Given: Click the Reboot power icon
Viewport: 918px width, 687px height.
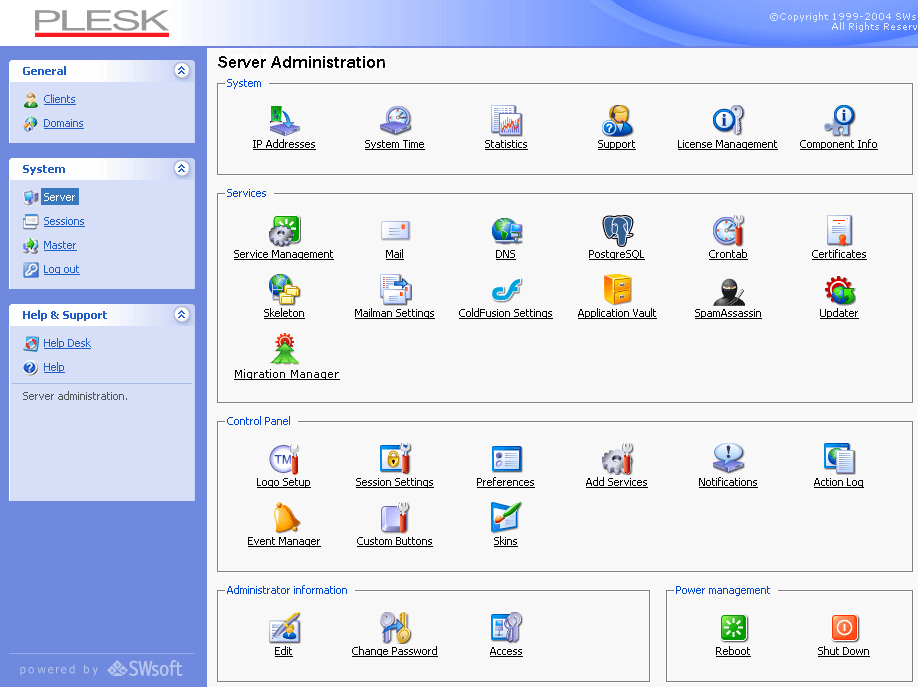Looking at the screenshot, I should (x=733, y=628).
